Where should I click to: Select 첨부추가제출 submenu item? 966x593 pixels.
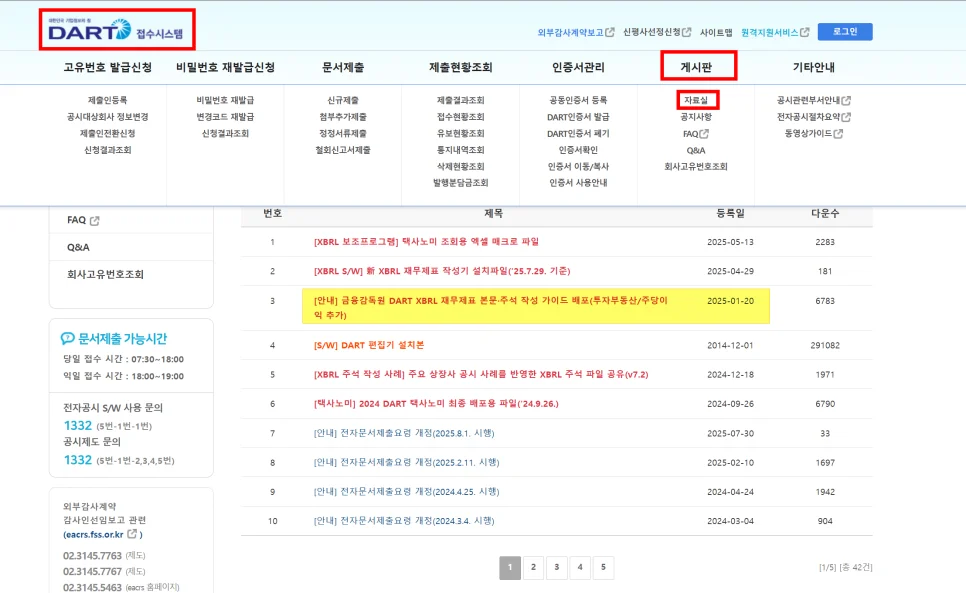[x=343, y=116]
